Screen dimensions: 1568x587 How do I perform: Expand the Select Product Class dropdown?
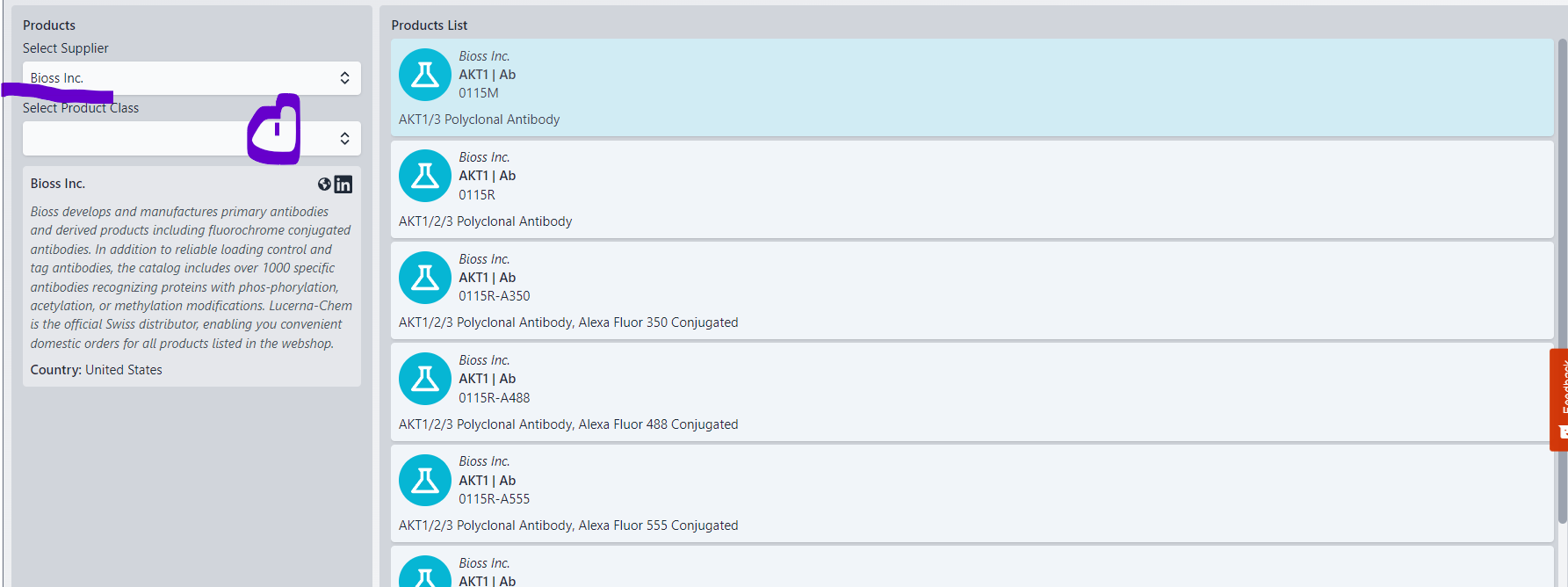coord(191,138)
